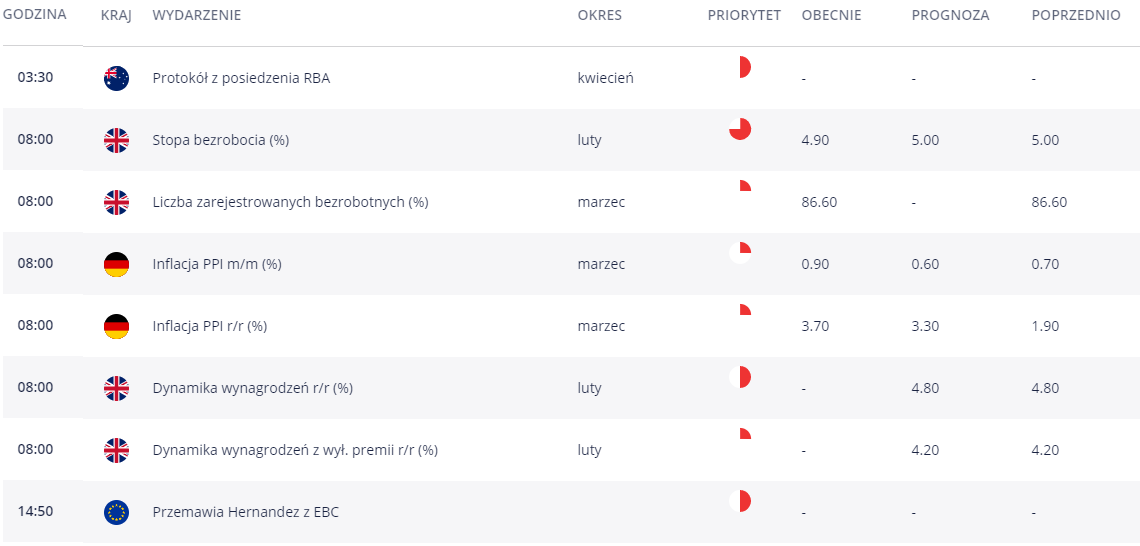Click UK flag next to Stopa bezrobocia
The image size is (1140, 546).
tap(116, 140)
